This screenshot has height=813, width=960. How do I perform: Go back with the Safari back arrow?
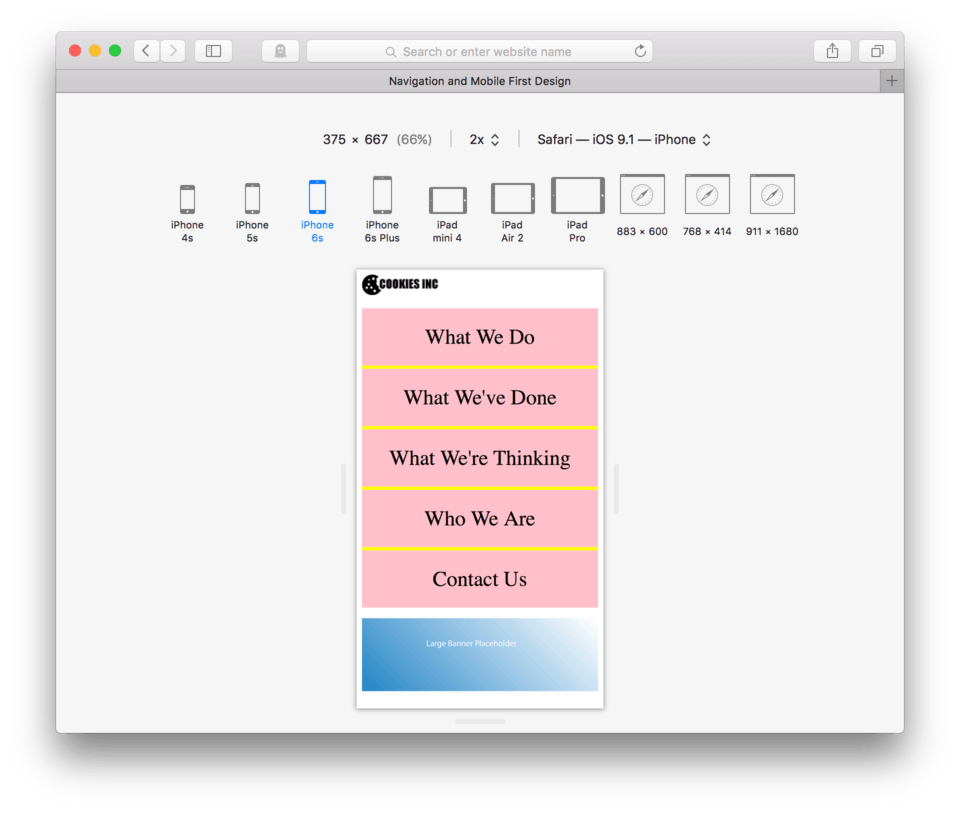pos(146,51)
